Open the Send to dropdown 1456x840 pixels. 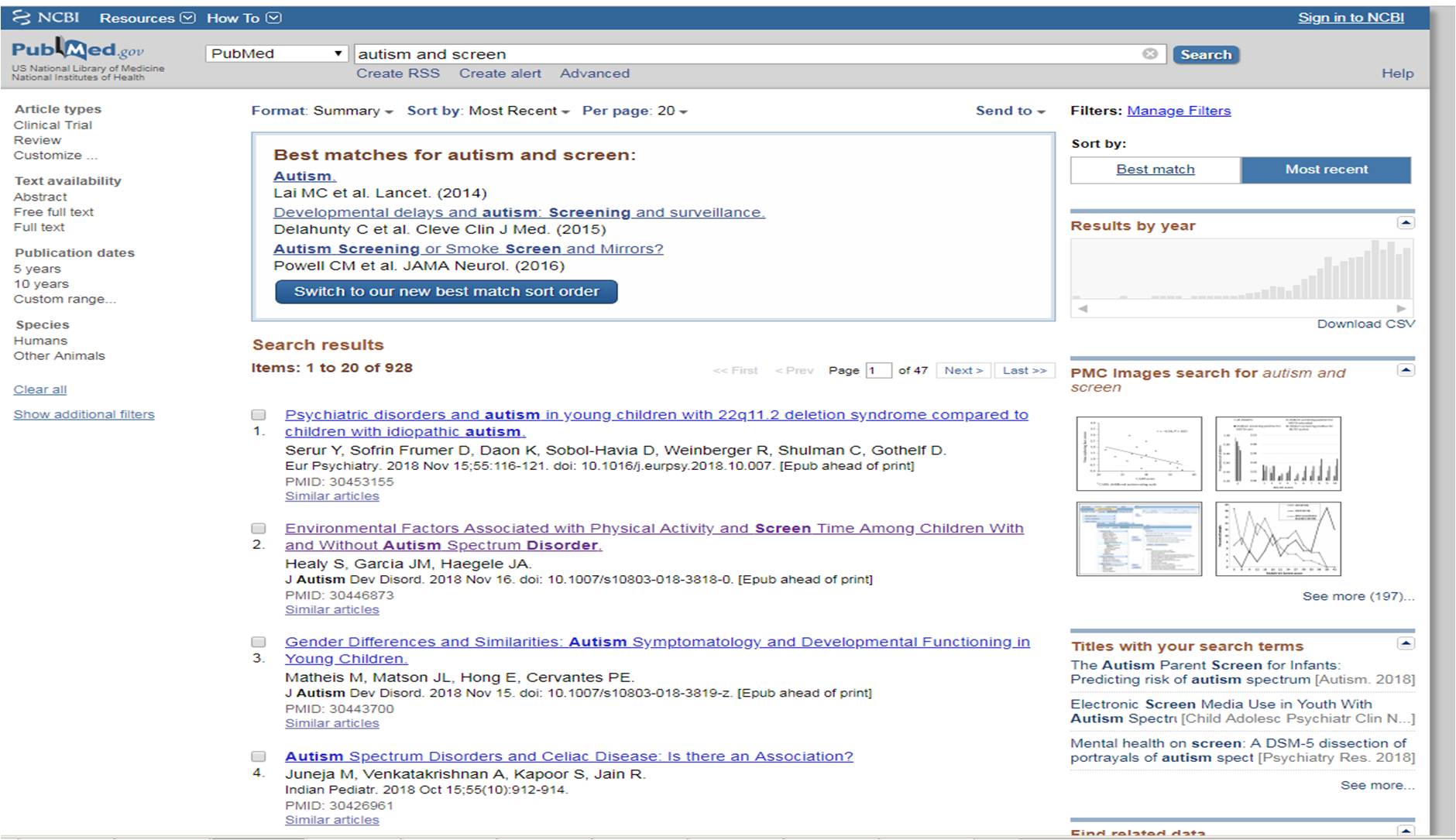pyautogui.click(x=1011, y=111)
